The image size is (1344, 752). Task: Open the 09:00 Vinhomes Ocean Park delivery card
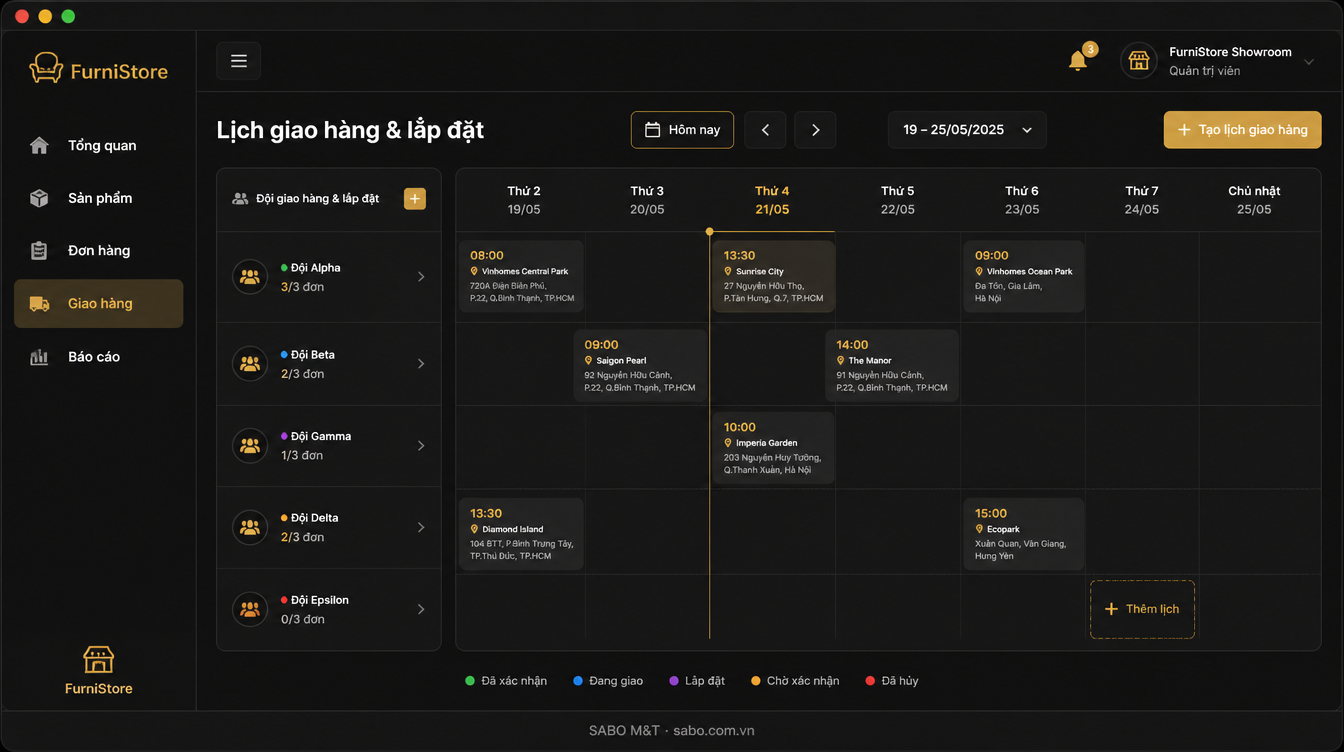coord(1024,277)
